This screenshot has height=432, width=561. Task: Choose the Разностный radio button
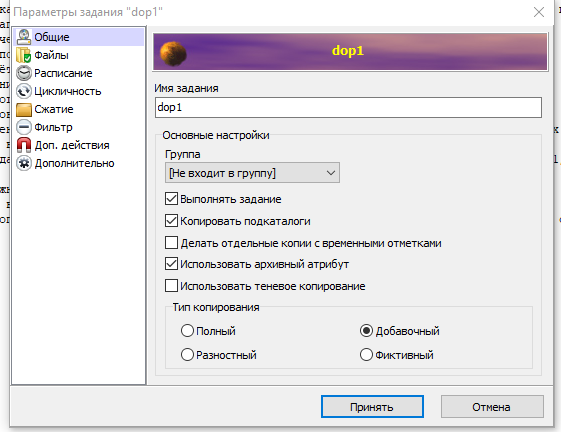(187, 355)
